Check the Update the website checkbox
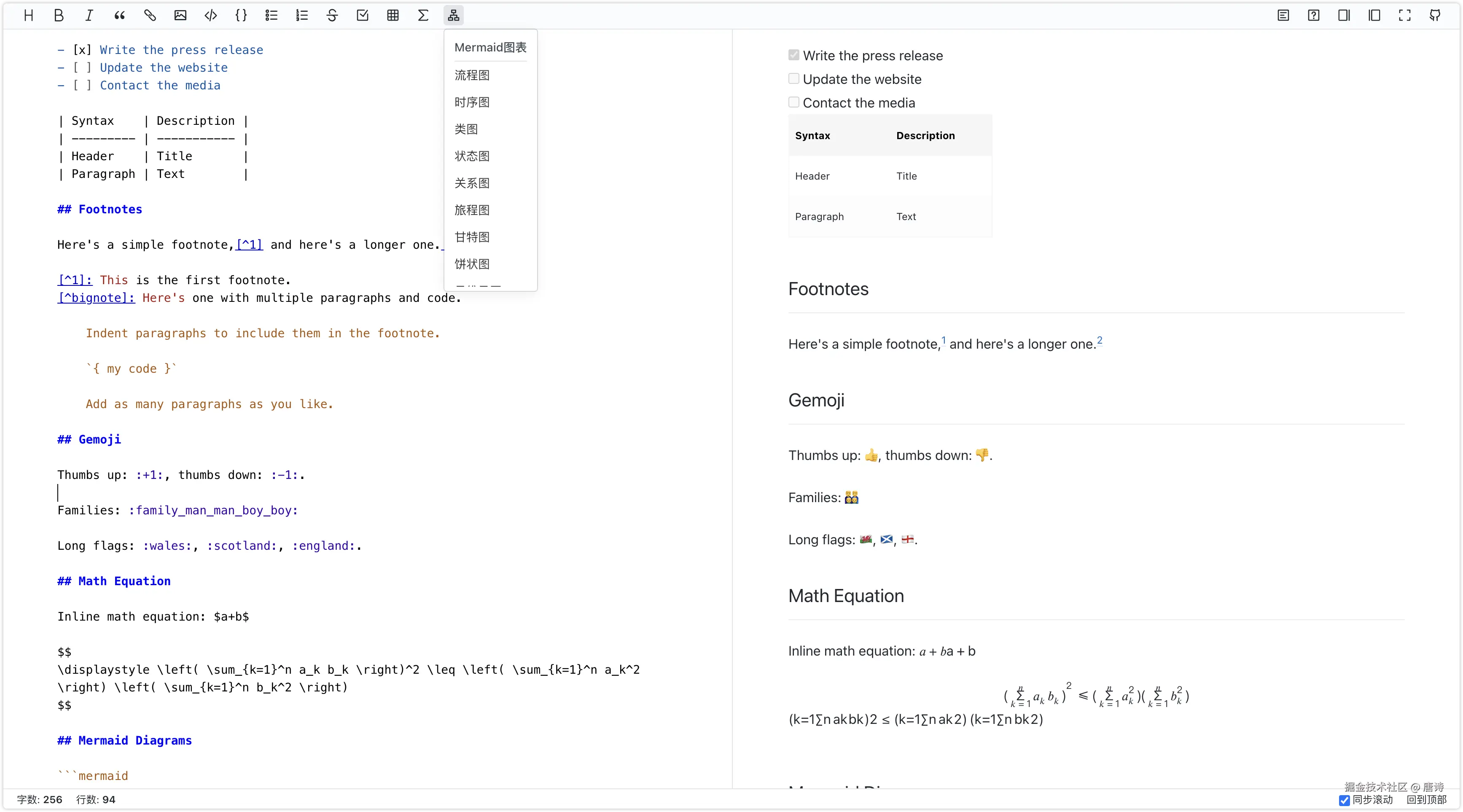Viewport: 1463px width, 812px height. tap(794, 79)
